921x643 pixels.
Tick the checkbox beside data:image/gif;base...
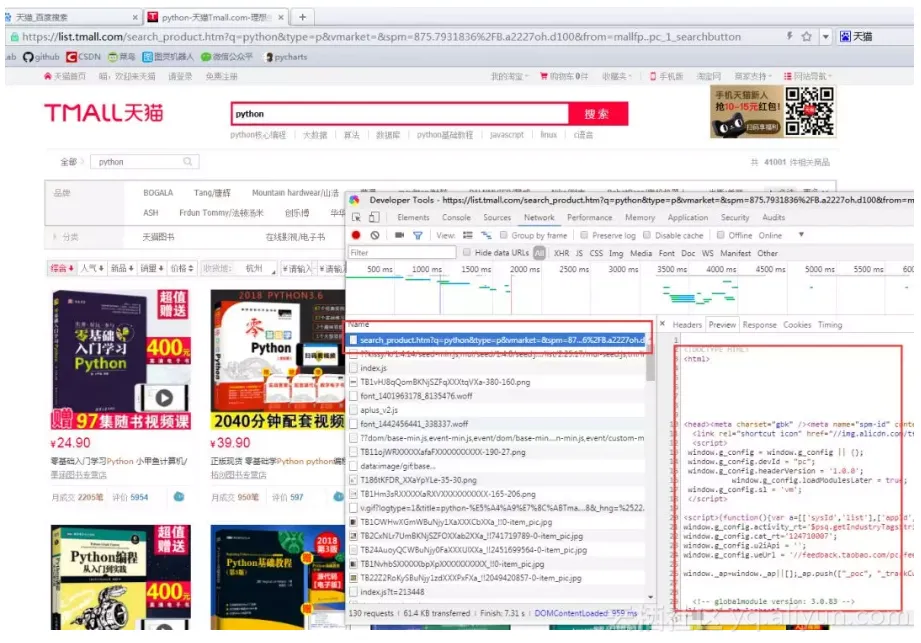tap(353, 466)
